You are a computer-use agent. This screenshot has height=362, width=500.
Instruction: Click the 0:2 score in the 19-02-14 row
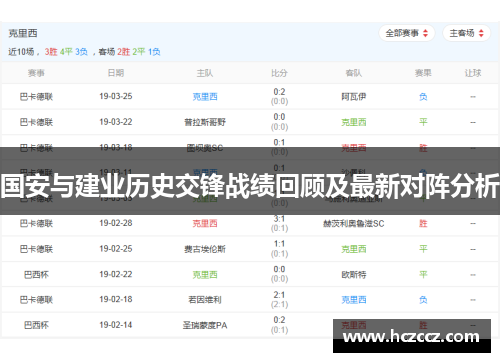click(279, 320)
